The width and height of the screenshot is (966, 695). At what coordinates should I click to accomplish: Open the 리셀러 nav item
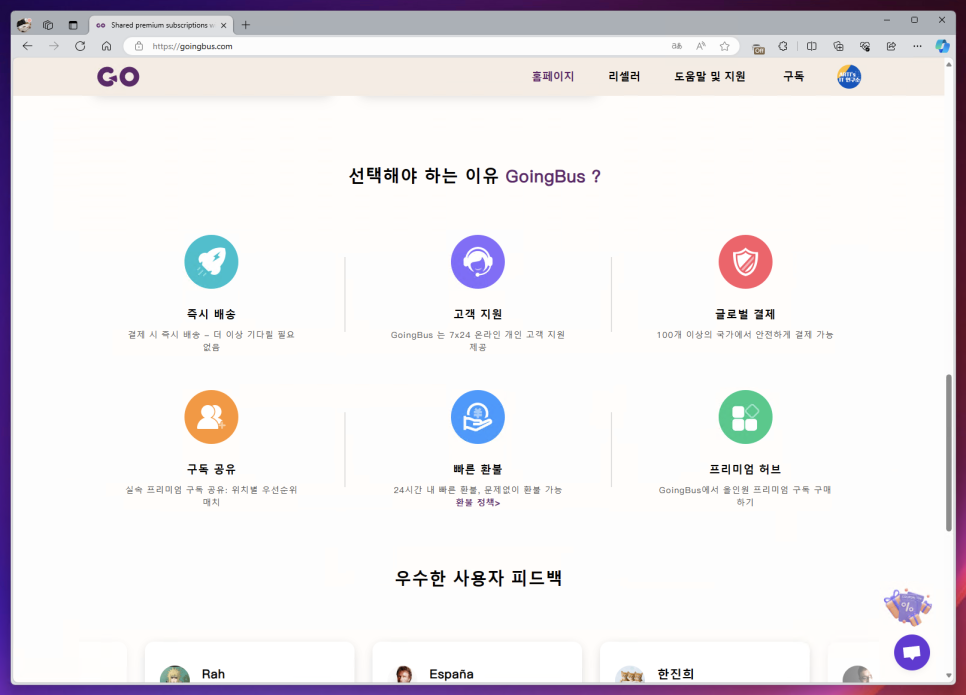pos(624,76)
